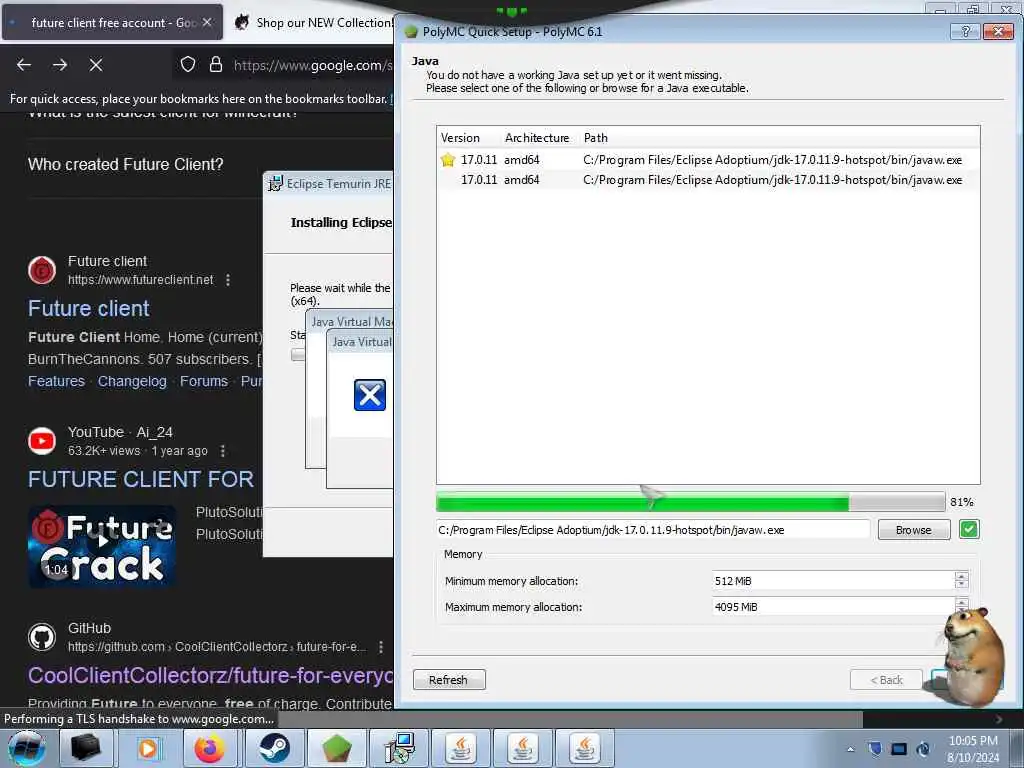Click the Future client site favicon

42,270
